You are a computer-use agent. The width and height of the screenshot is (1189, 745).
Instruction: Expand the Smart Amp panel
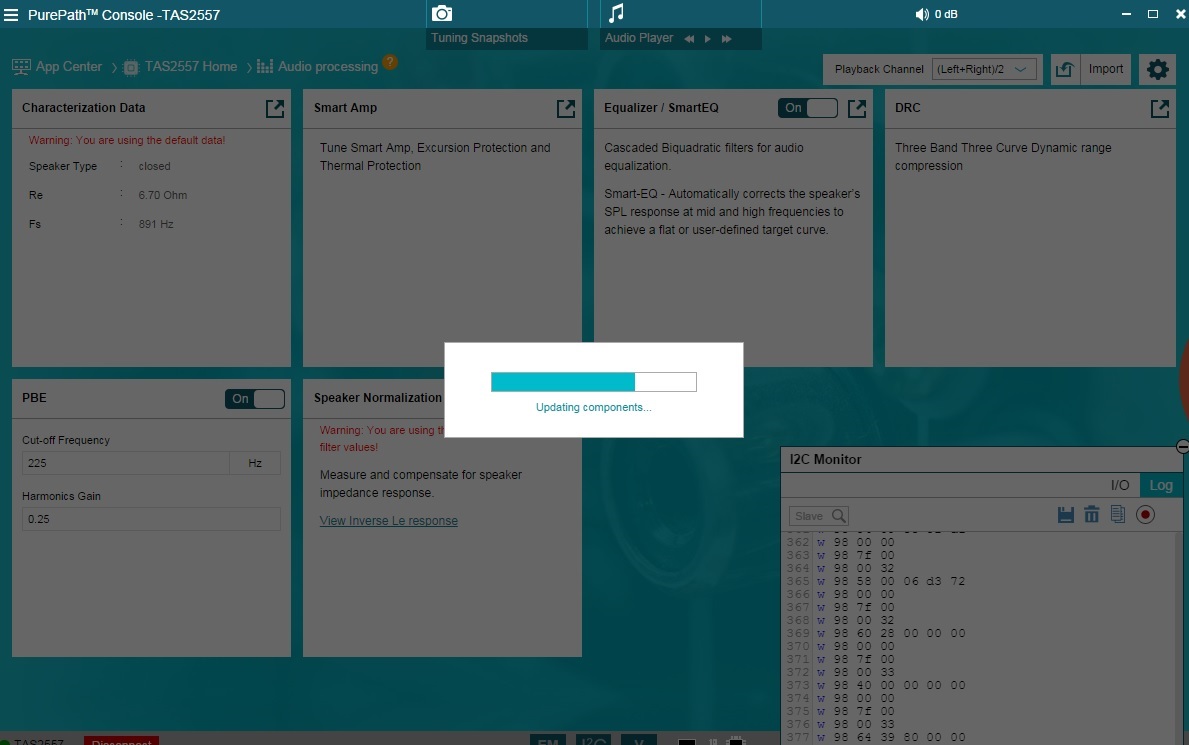point(566,108)
